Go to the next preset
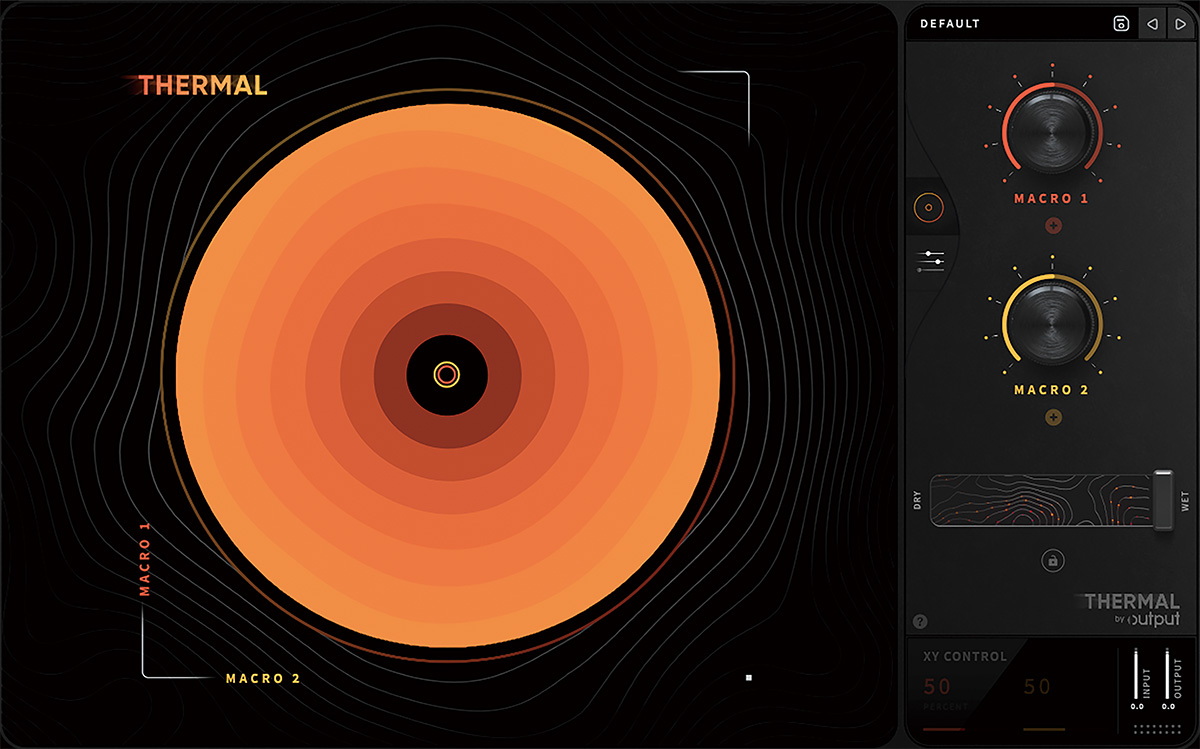 (1181, 24)
